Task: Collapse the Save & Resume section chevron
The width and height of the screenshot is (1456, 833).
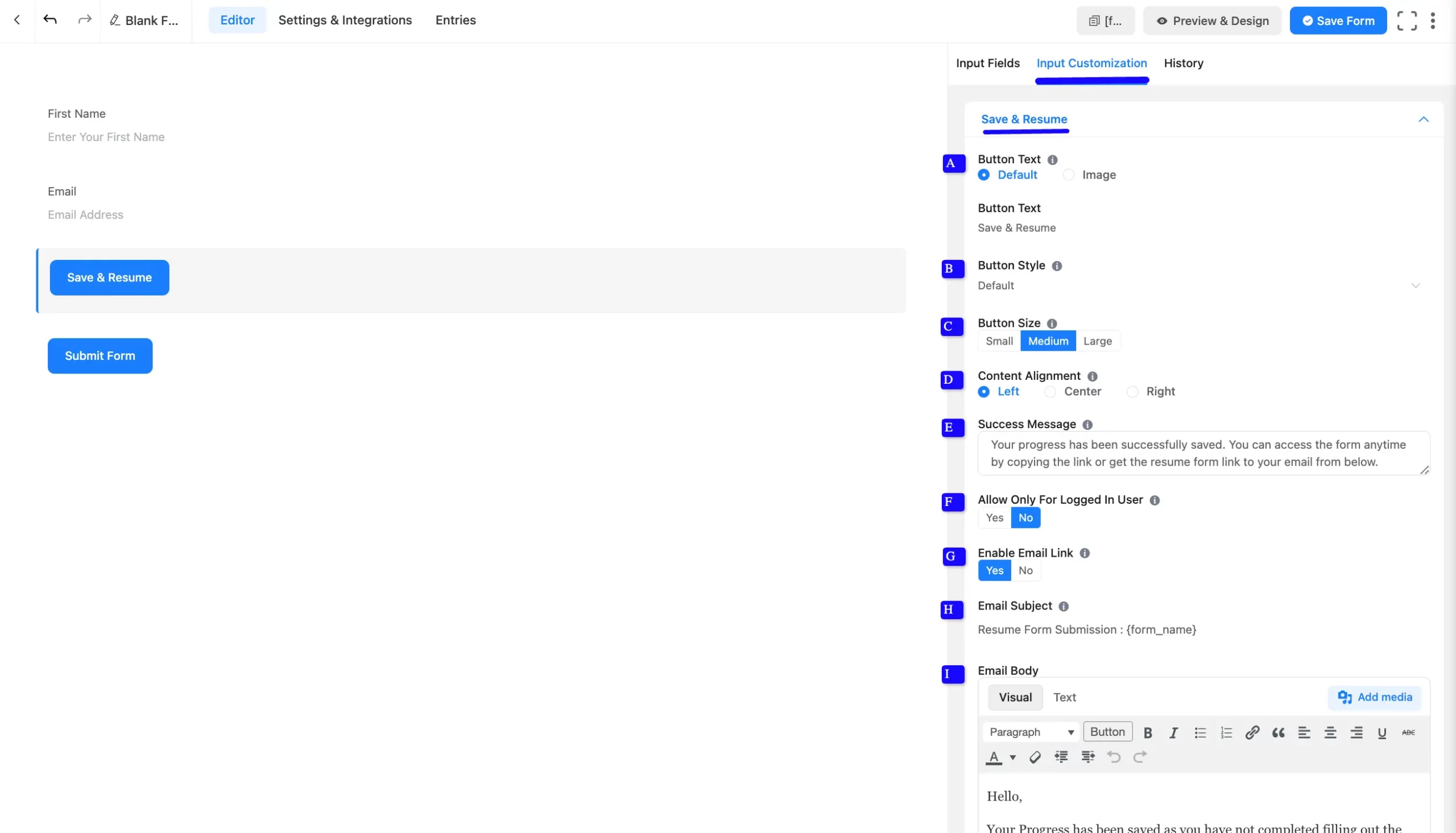Action: point(1424,119)
